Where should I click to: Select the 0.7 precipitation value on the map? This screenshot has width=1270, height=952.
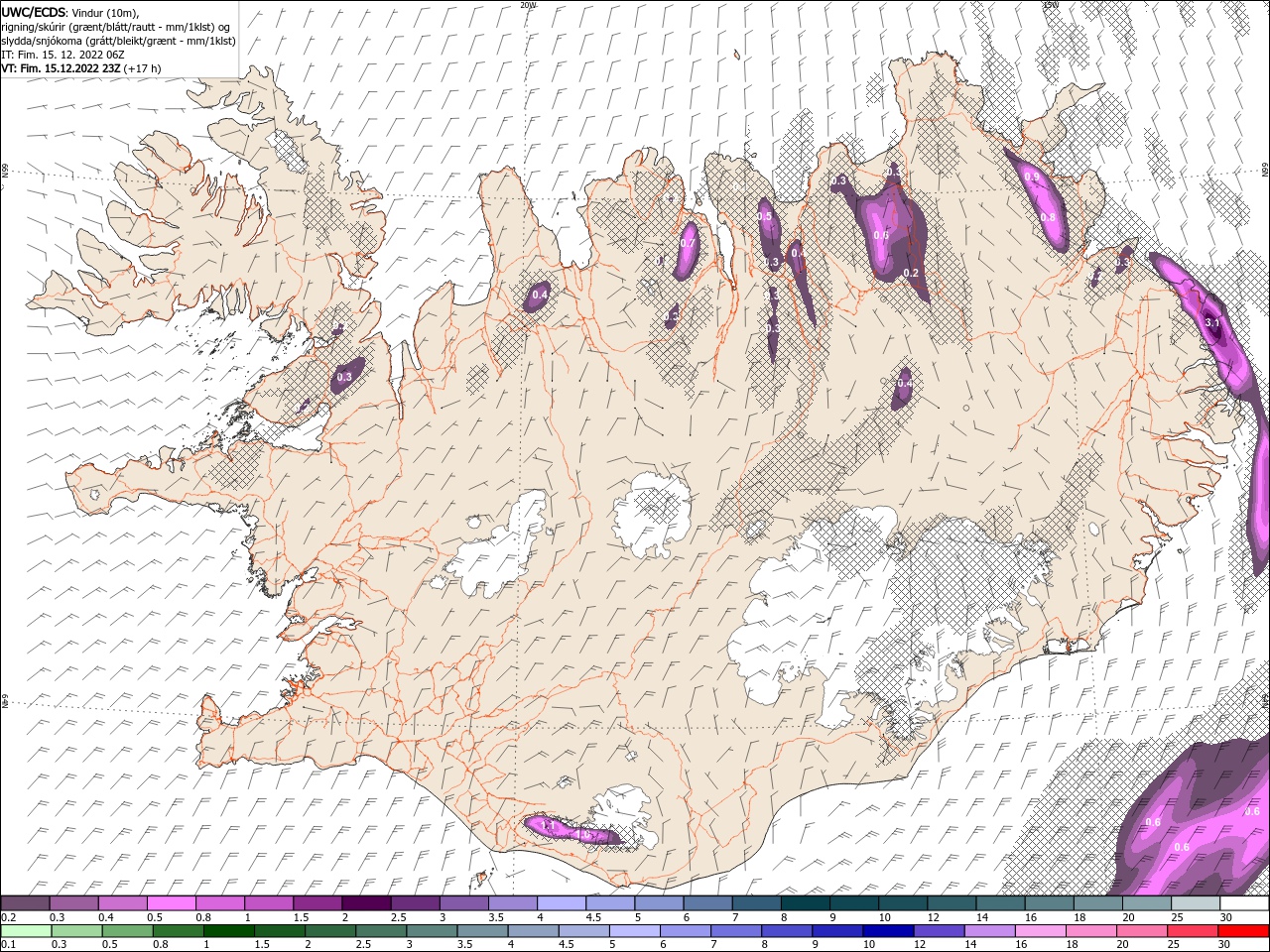click(x=688, y=243)
